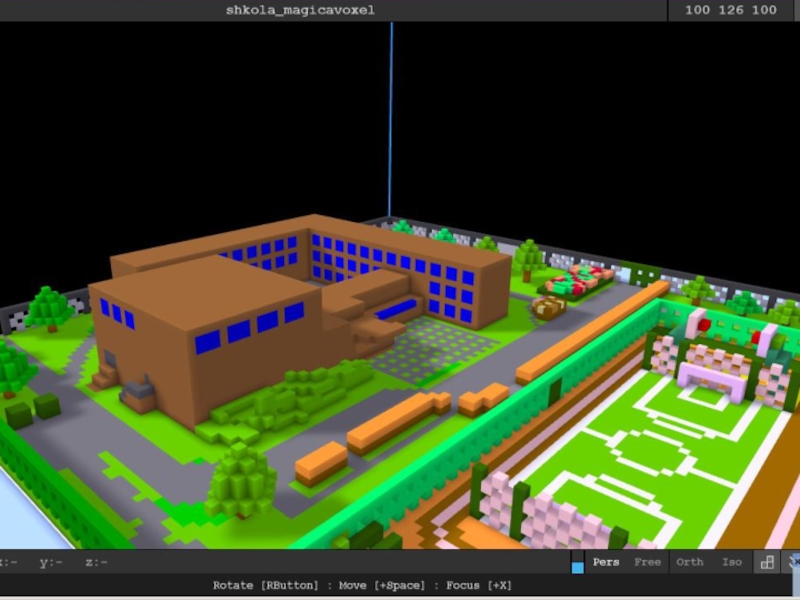Click the 100 126 100 model size field

click(730, 10)
